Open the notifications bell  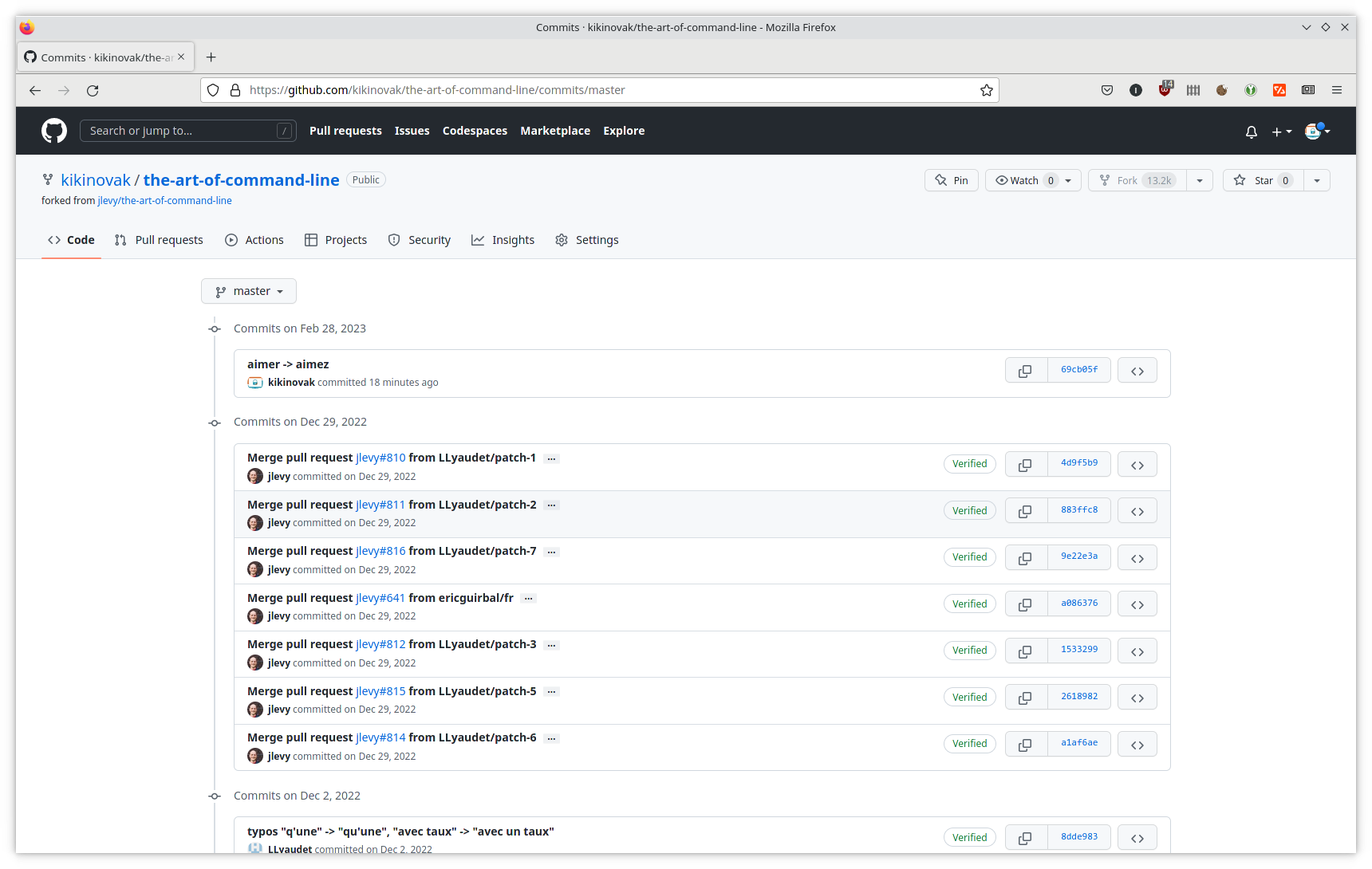(x=1251, y=132)
